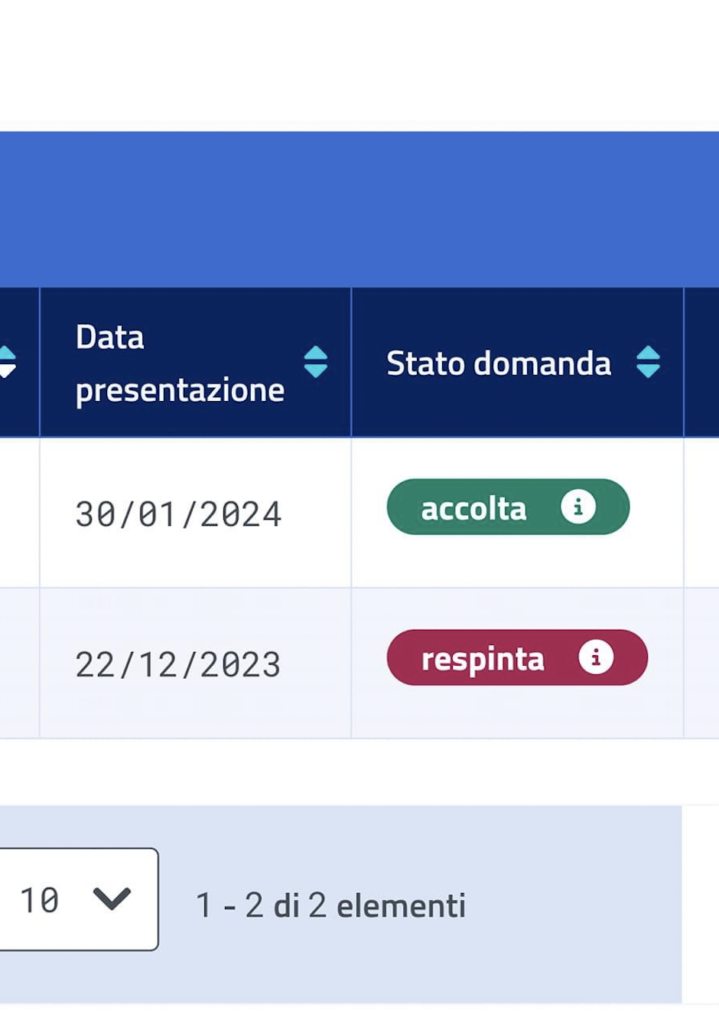The width and height of the screenshot is (719, 1024).
Task: Click the info icon on the respinta badge
Action: coord(596,658)
